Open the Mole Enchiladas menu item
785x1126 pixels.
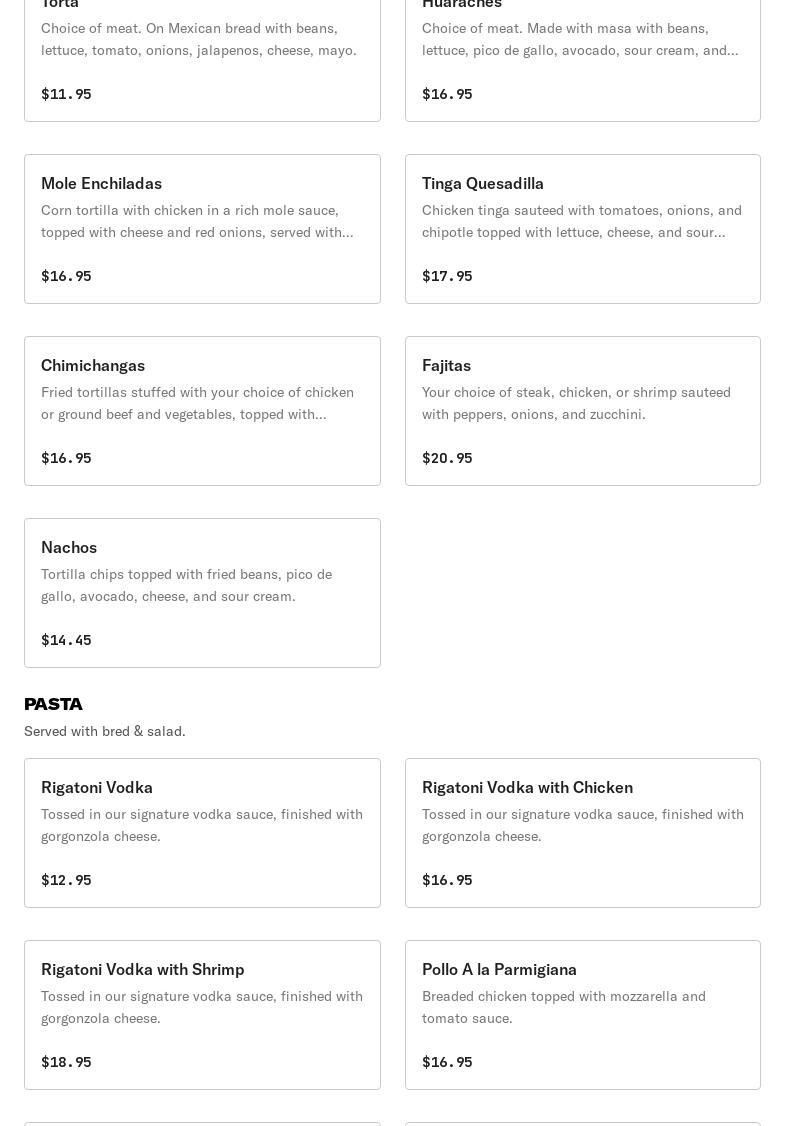(x=101, y=184)
